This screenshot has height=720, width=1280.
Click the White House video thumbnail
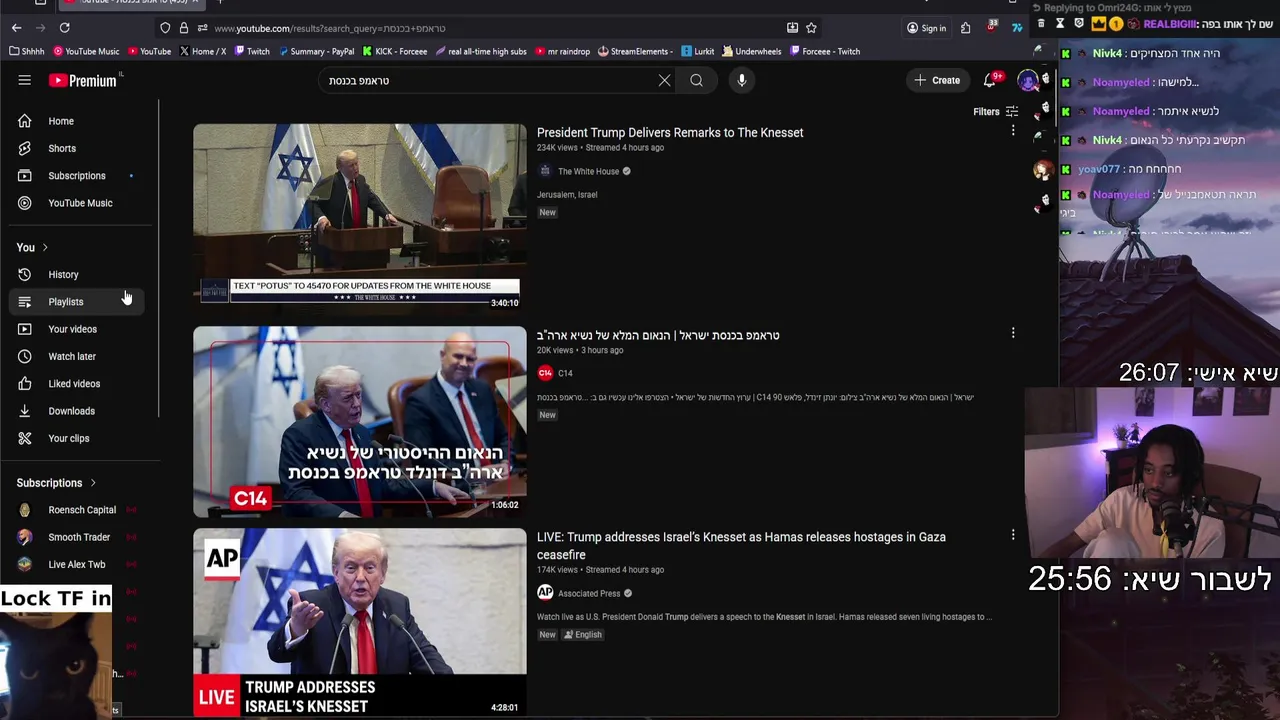pyautogui.click(x=360, y=217)
